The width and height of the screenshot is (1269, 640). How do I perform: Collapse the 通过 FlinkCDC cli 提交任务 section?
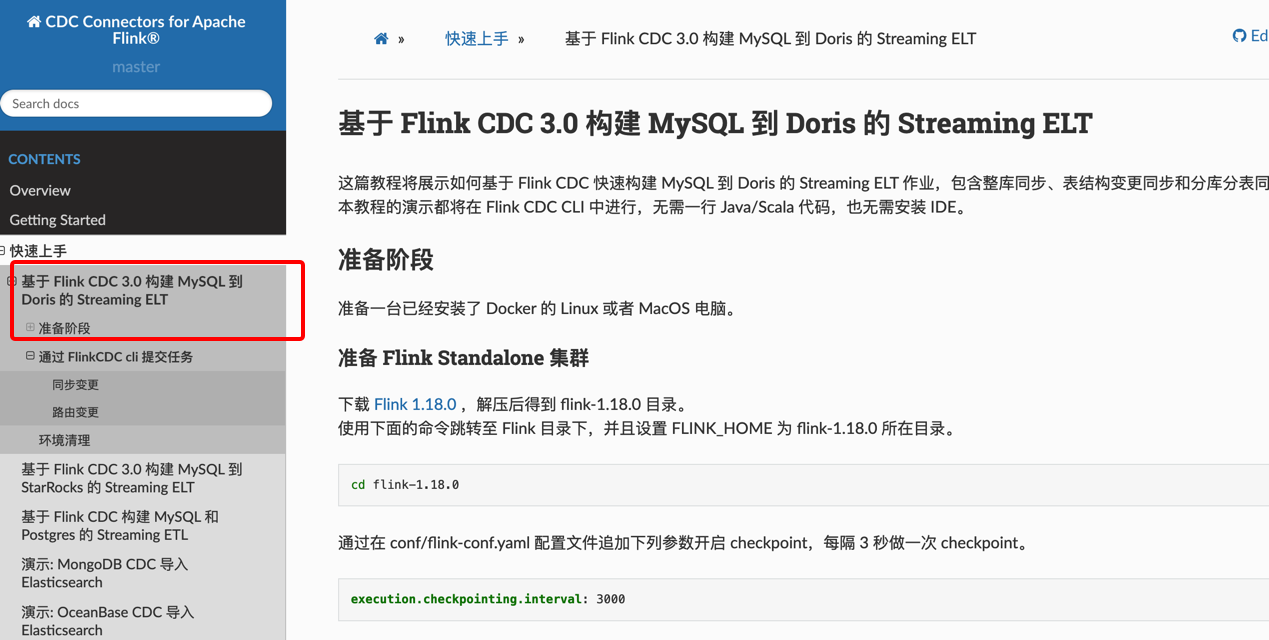click(30, 355)
